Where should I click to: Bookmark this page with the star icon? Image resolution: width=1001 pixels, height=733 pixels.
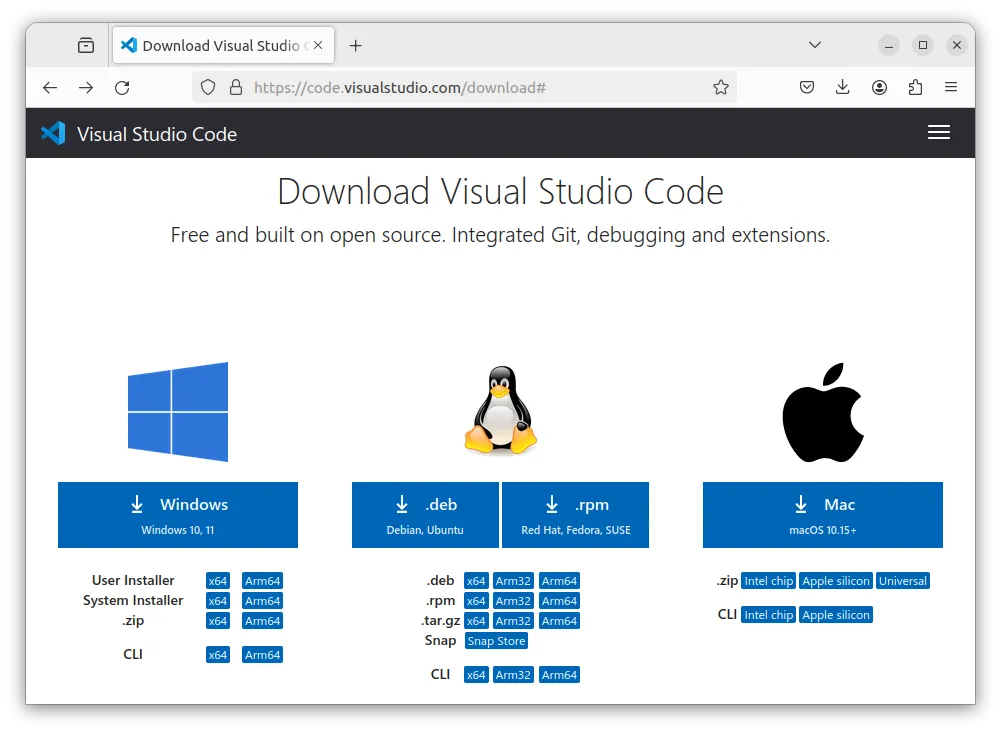point(721,88)
